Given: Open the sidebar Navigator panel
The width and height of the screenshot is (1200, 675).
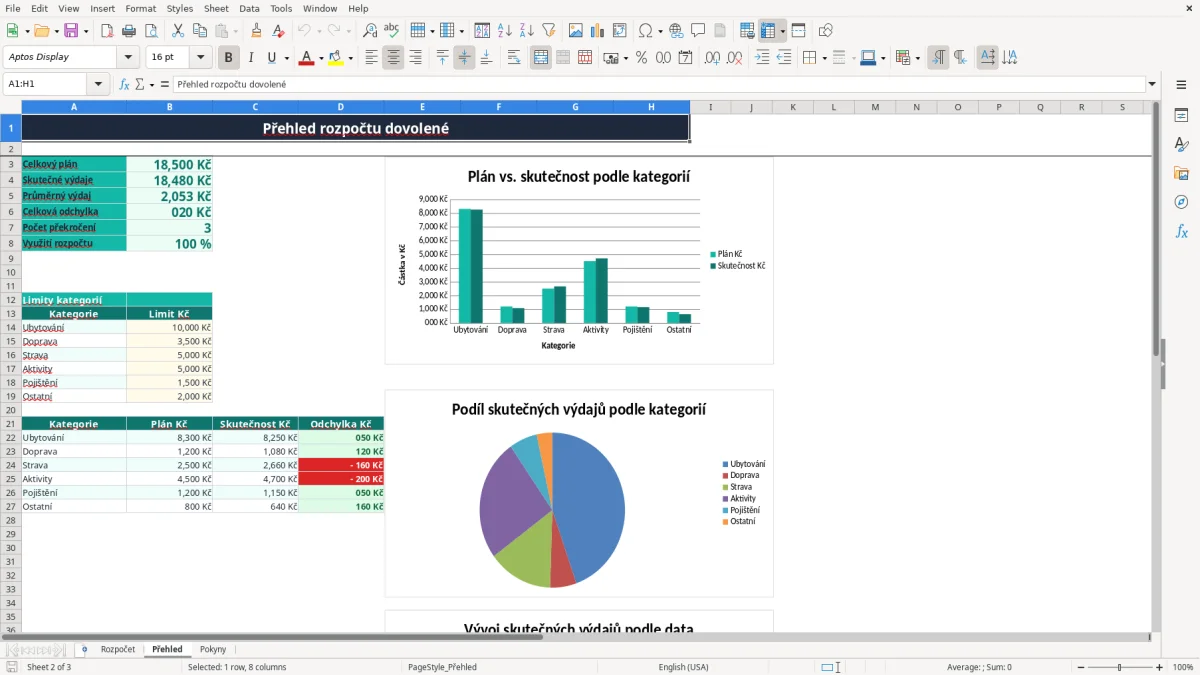Looking at the screenshot, I should point(1181,202).
